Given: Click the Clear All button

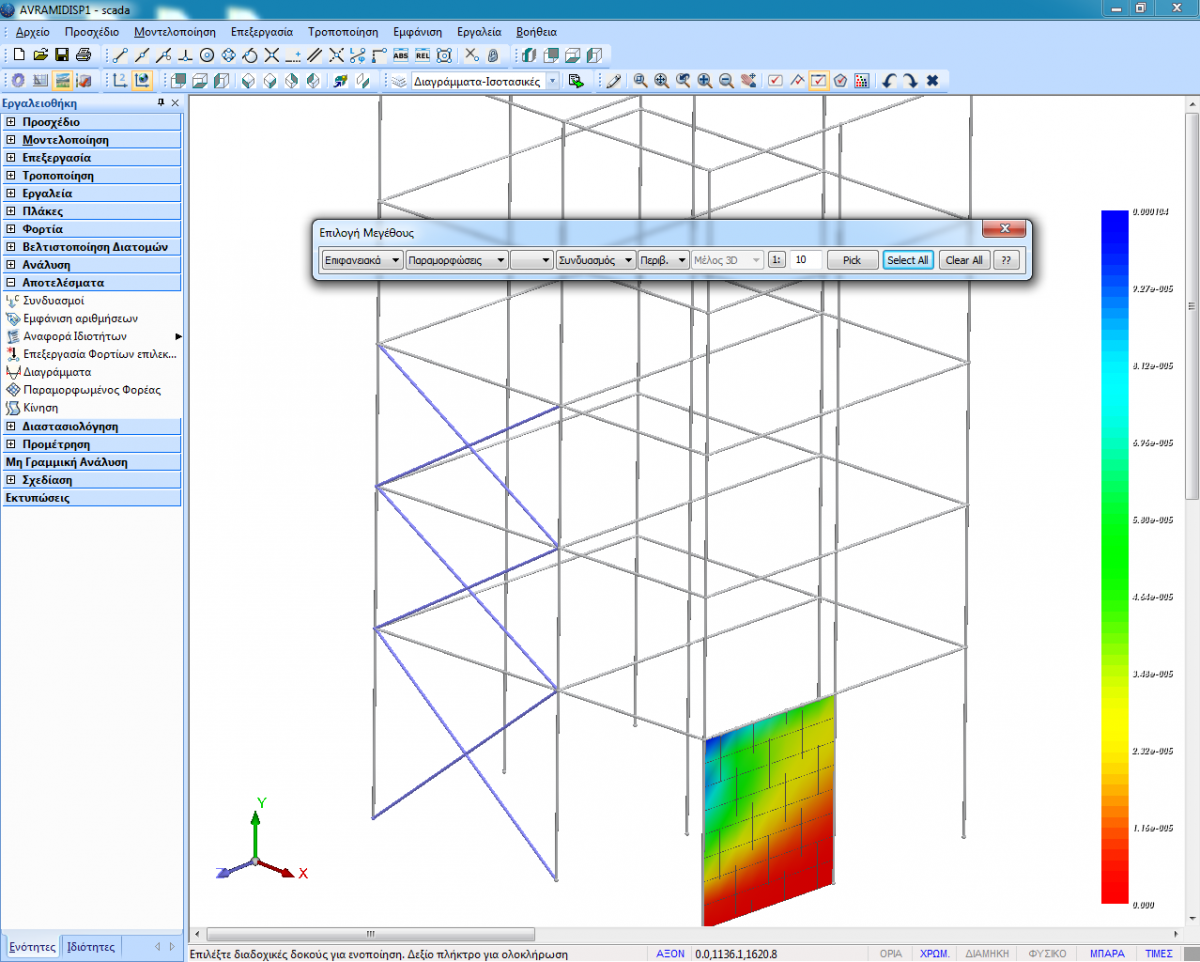Looking at the screenshot, I should tap(964, 260).
